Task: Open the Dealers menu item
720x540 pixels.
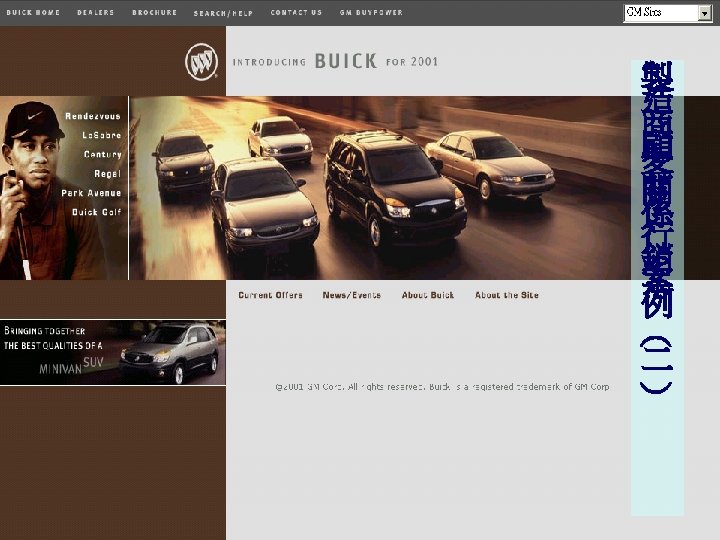Action: [x=96, y=12]
